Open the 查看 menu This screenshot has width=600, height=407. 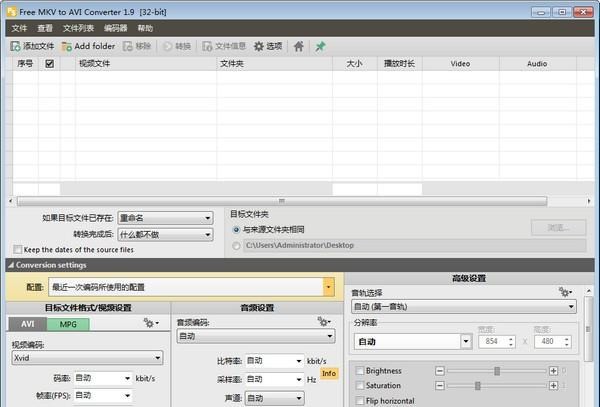45,28
